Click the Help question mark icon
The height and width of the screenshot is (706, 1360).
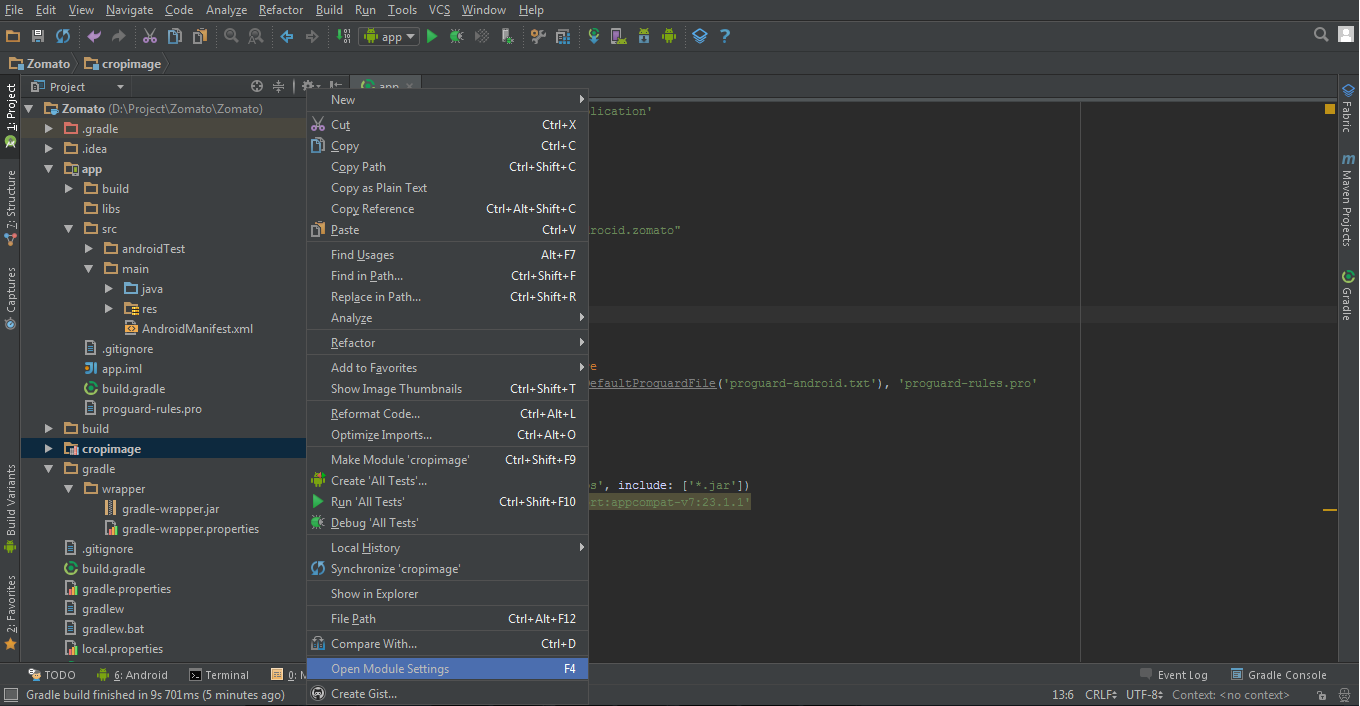point(725,36)
